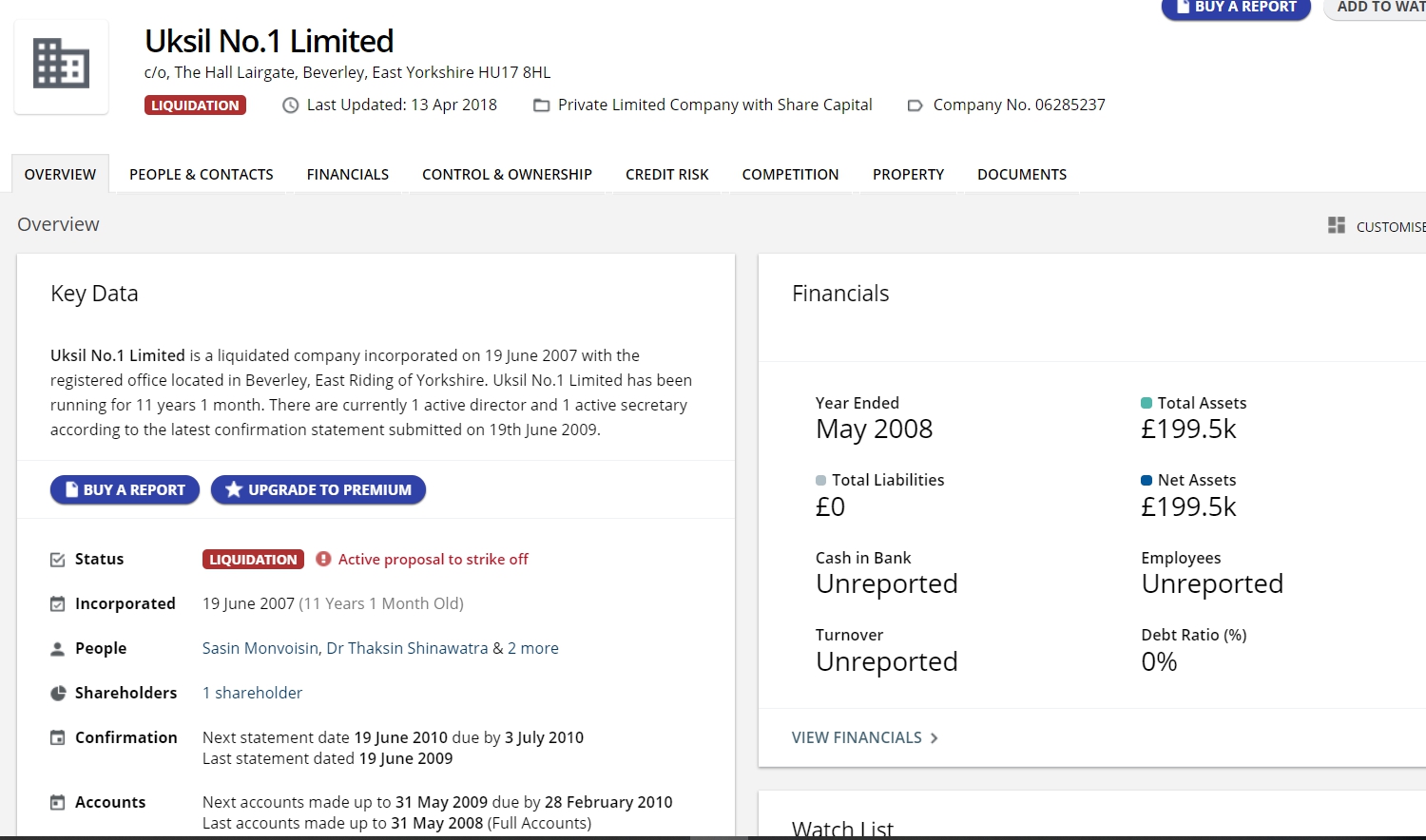Click the People person icon

[58, 649]
